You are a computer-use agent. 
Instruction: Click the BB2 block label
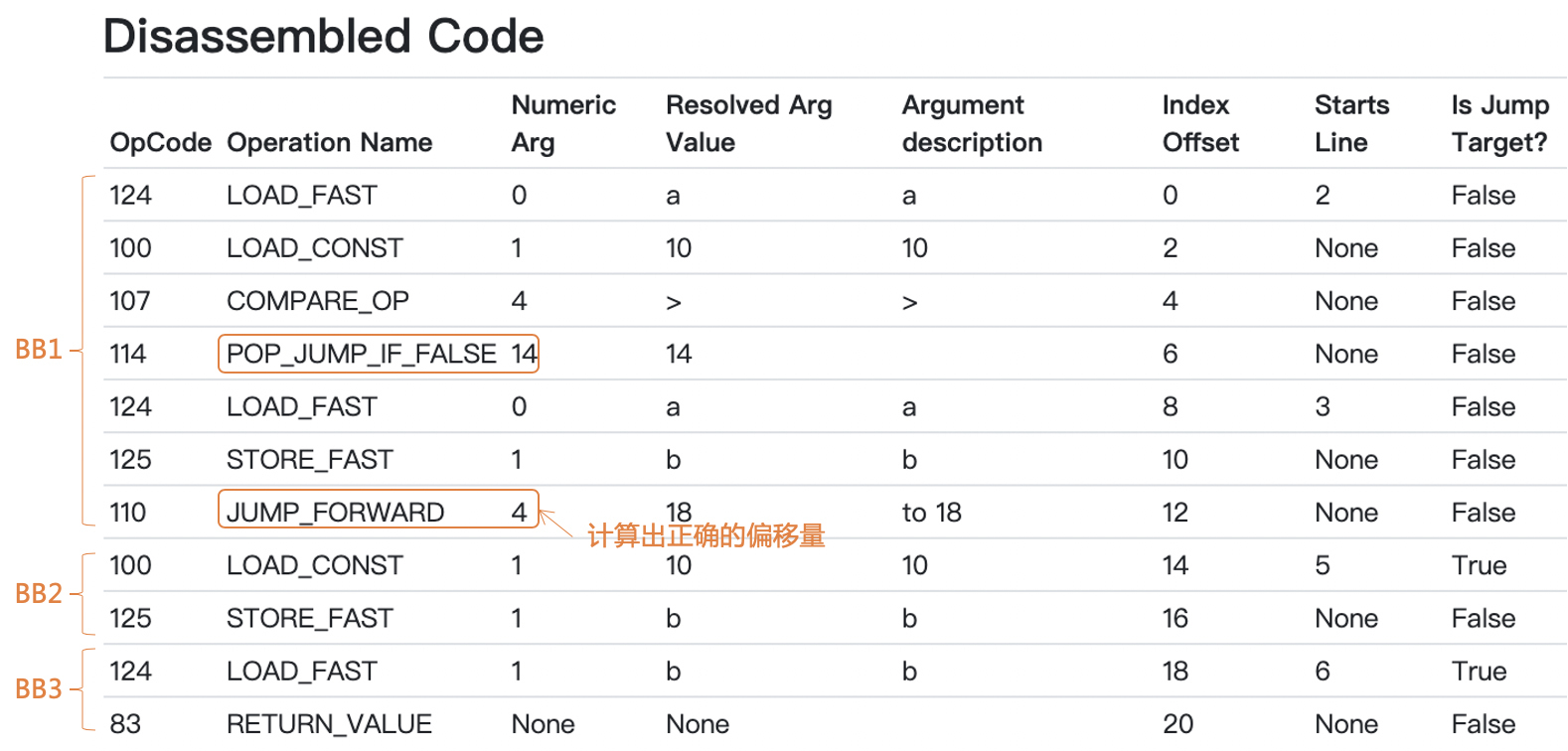coord(39,594)
